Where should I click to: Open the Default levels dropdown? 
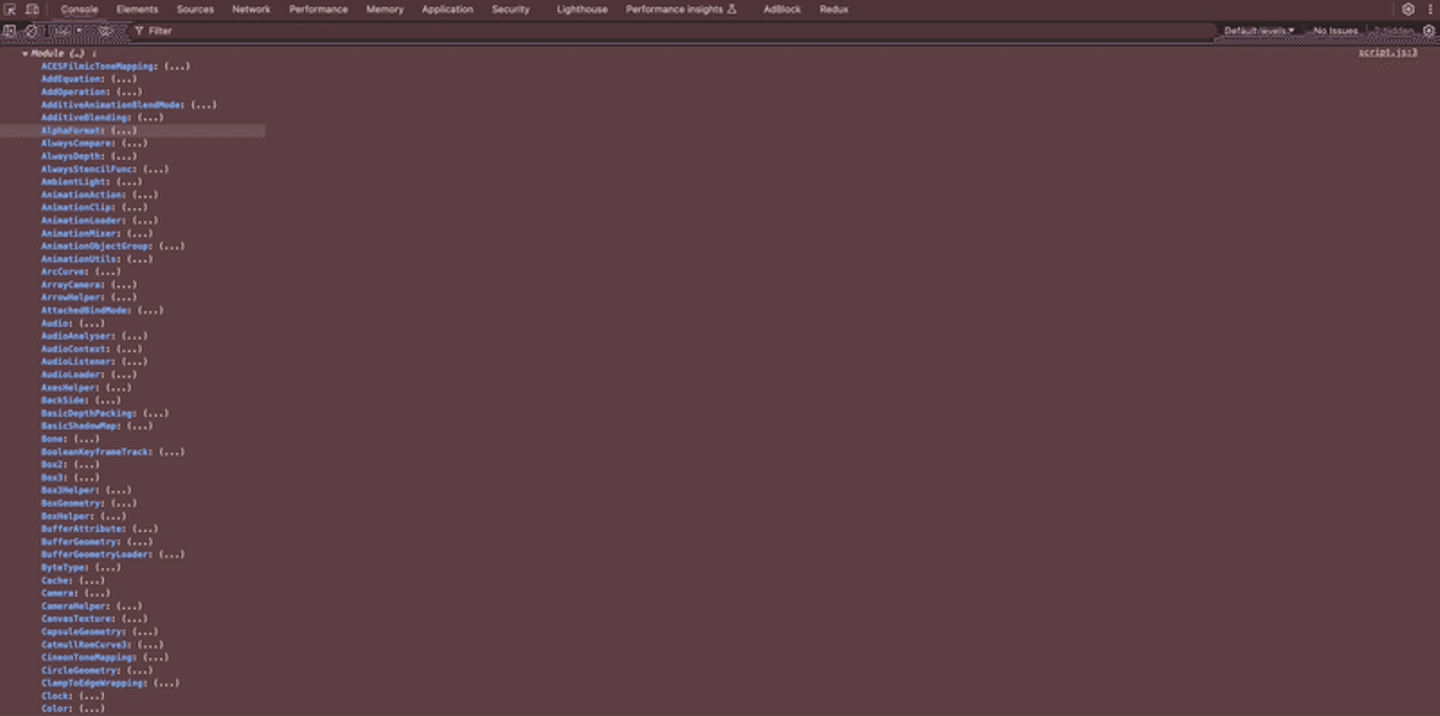point(1259,31)
